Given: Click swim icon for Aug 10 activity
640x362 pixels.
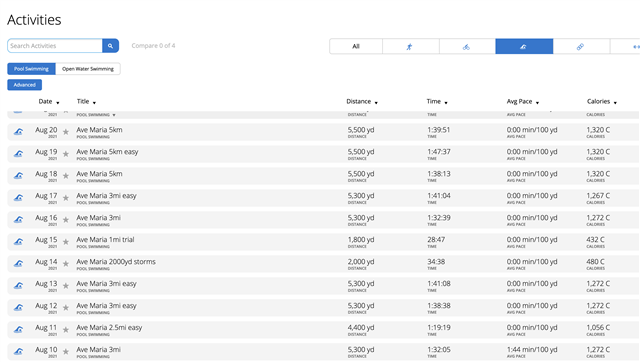Looking at the screenshot, I should pos(18,351).
